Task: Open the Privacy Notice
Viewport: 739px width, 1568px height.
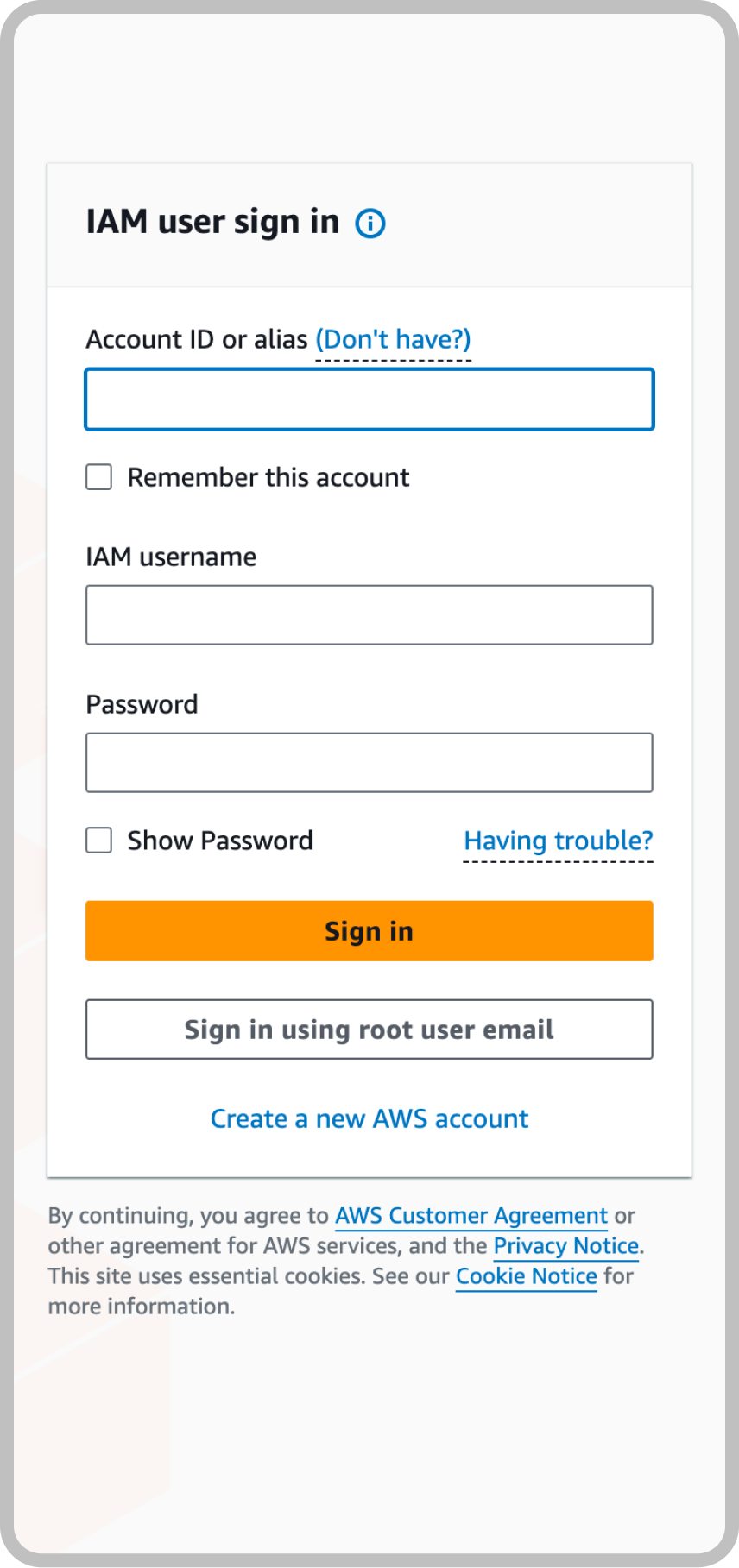Action: pos(565,1245)
